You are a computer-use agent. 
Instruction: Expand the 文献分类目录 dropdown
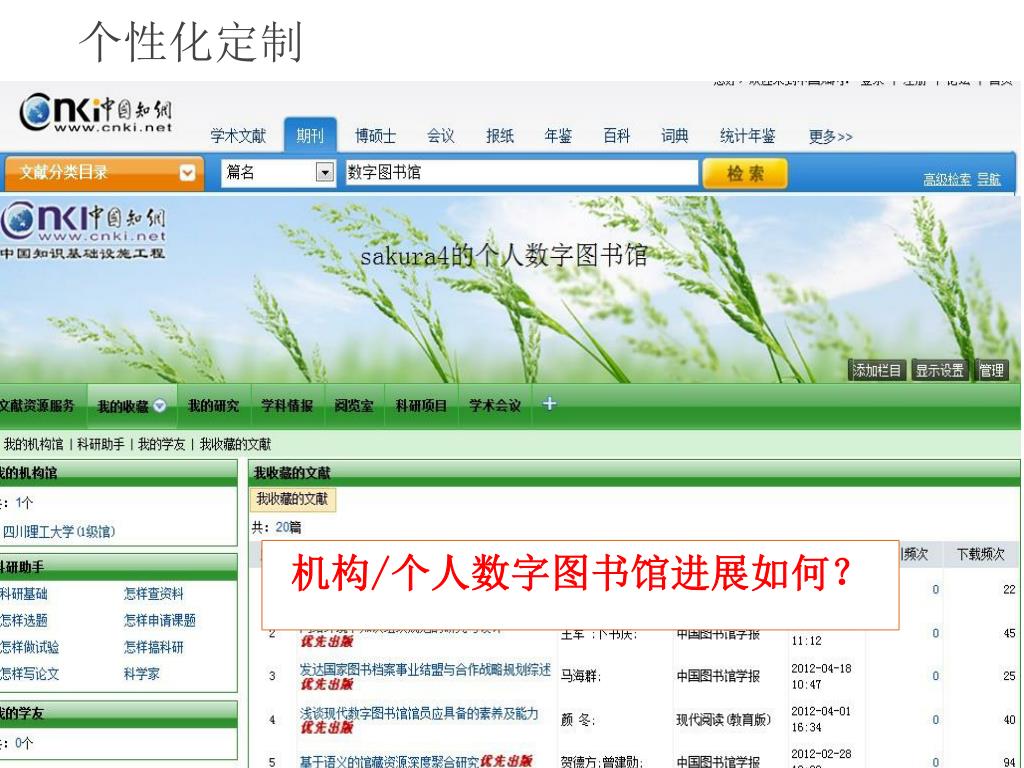187,172
